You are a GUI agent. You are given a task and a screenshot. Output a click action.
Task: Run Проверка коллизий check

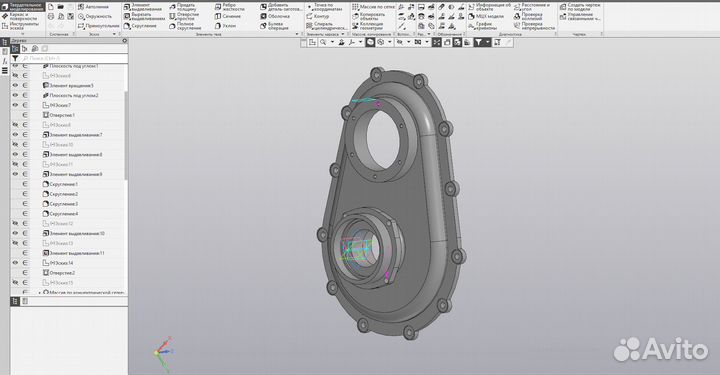tap(529, 16)
